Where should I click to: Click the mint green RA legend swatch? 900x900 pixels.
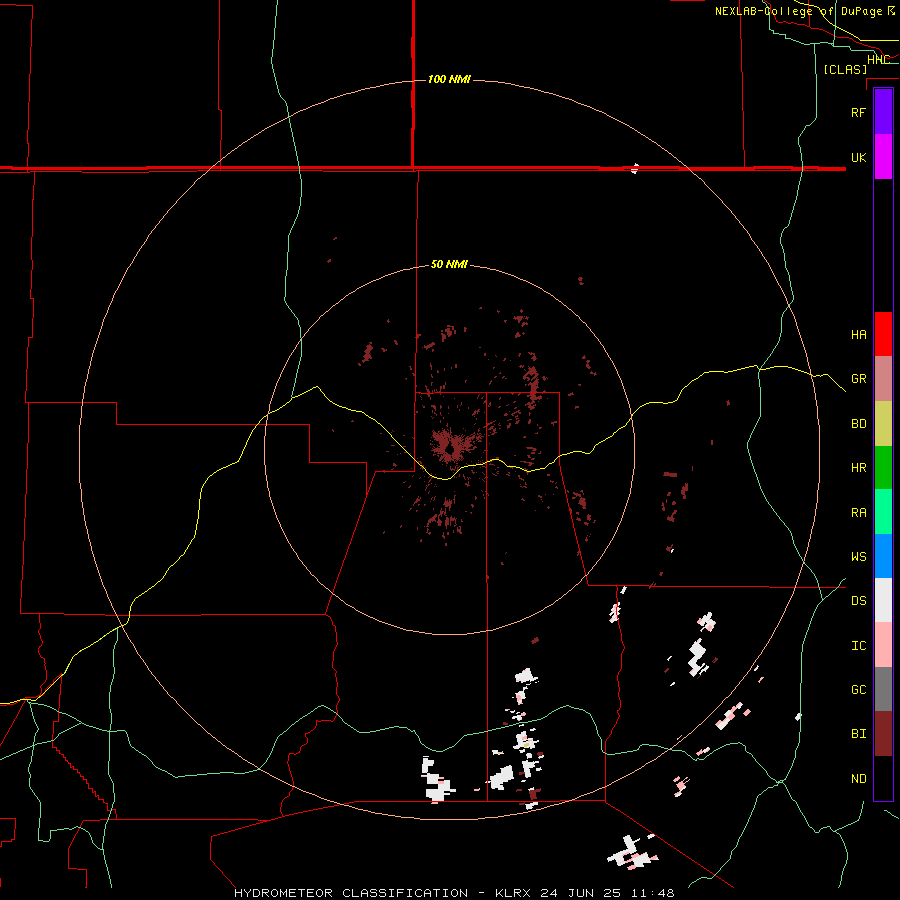coord(883,512)
